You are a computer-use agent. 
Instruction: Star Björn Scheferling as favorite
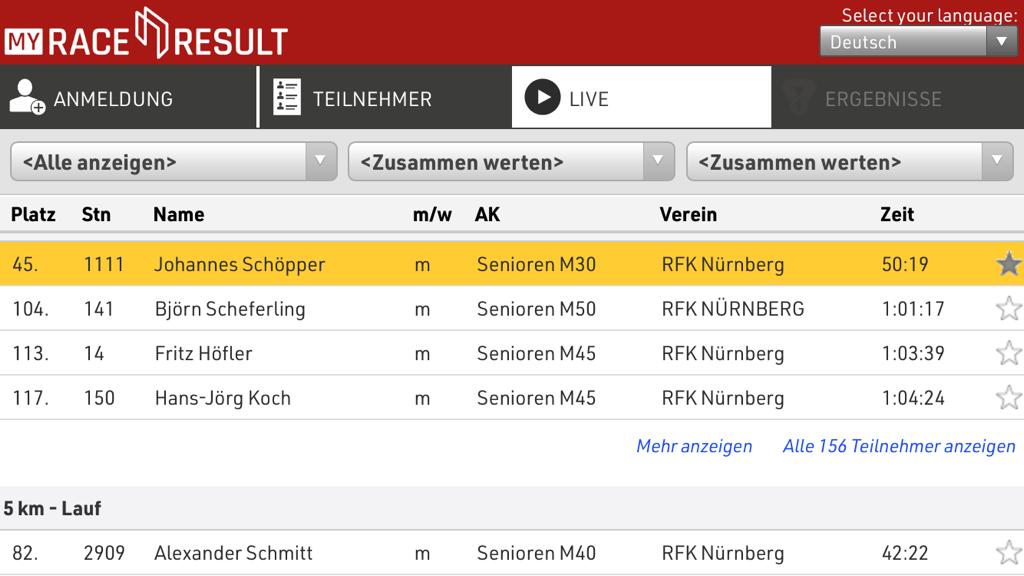(1008, 308)
